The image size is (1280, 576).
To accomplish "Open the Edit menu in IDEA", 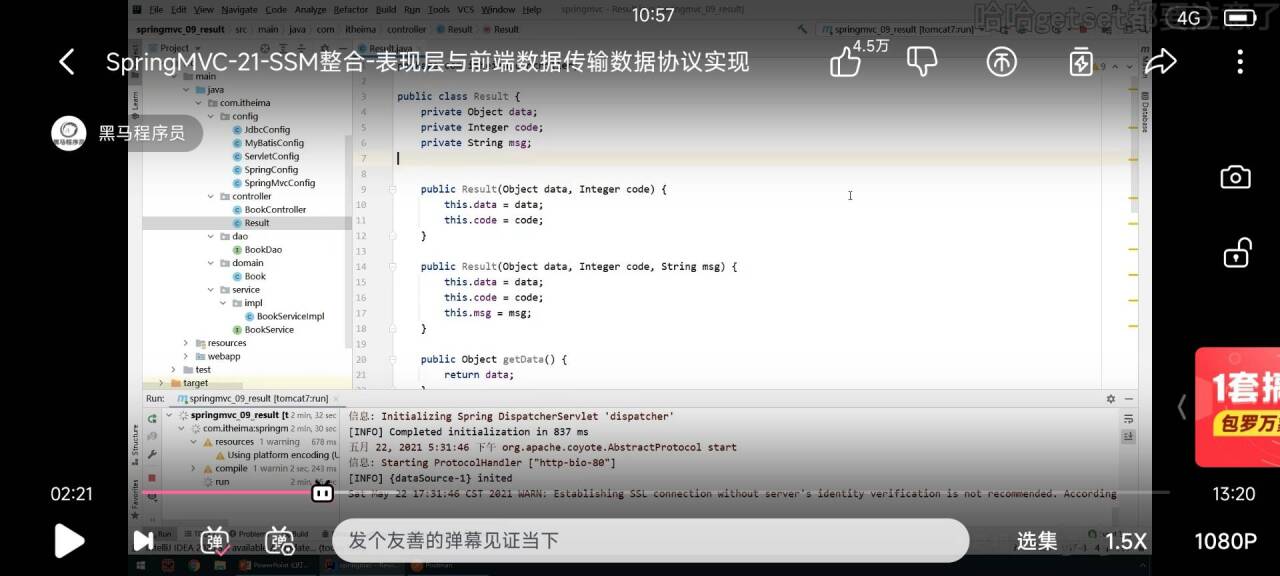I will point(177,9).
